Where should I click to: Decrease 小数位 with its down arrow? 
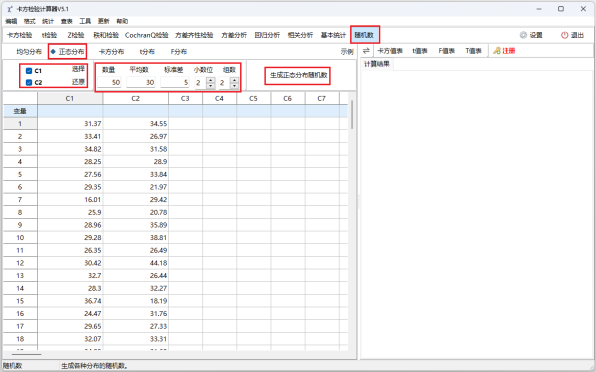click(211, 85)
